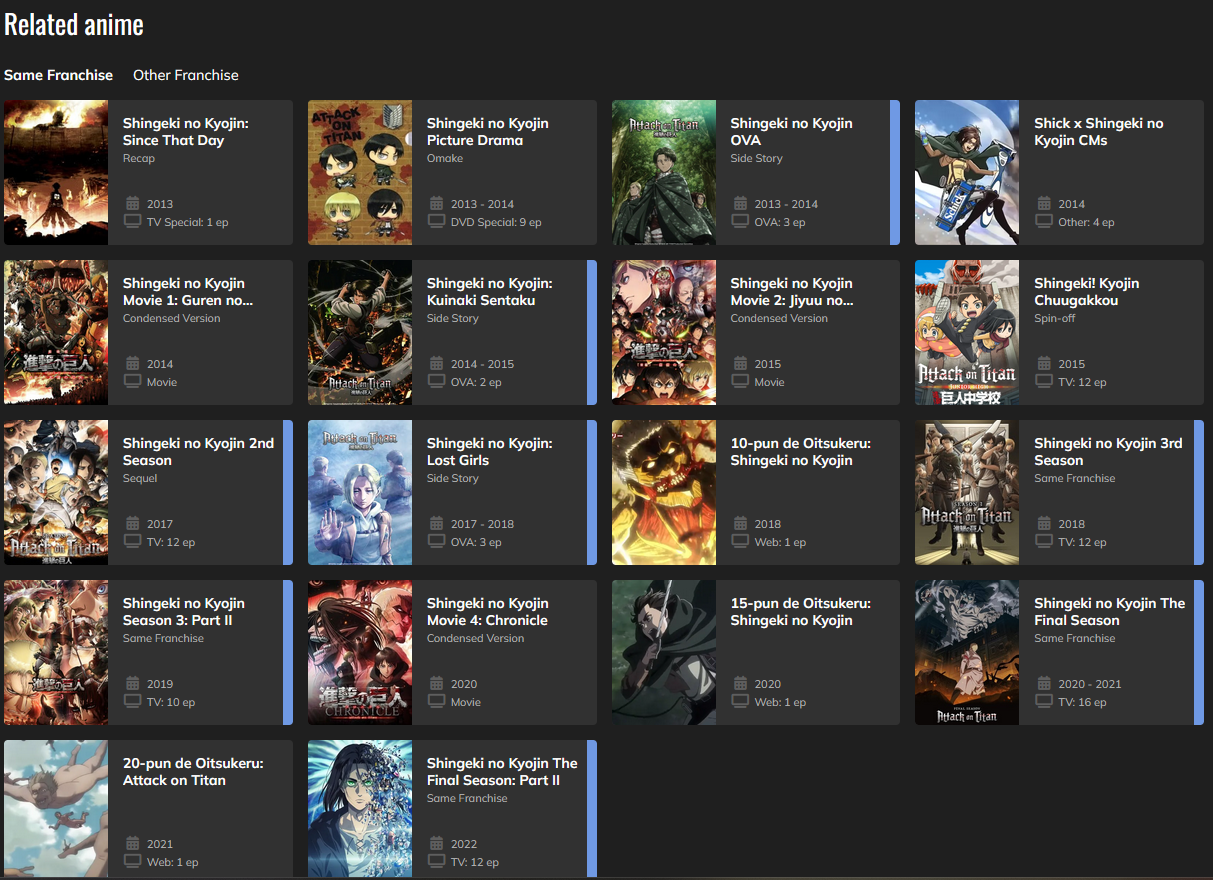Click title Shick x Shingeki no Kyojin CMs
Viewport: 1213px width, 880px height.
coord(1099,132)
